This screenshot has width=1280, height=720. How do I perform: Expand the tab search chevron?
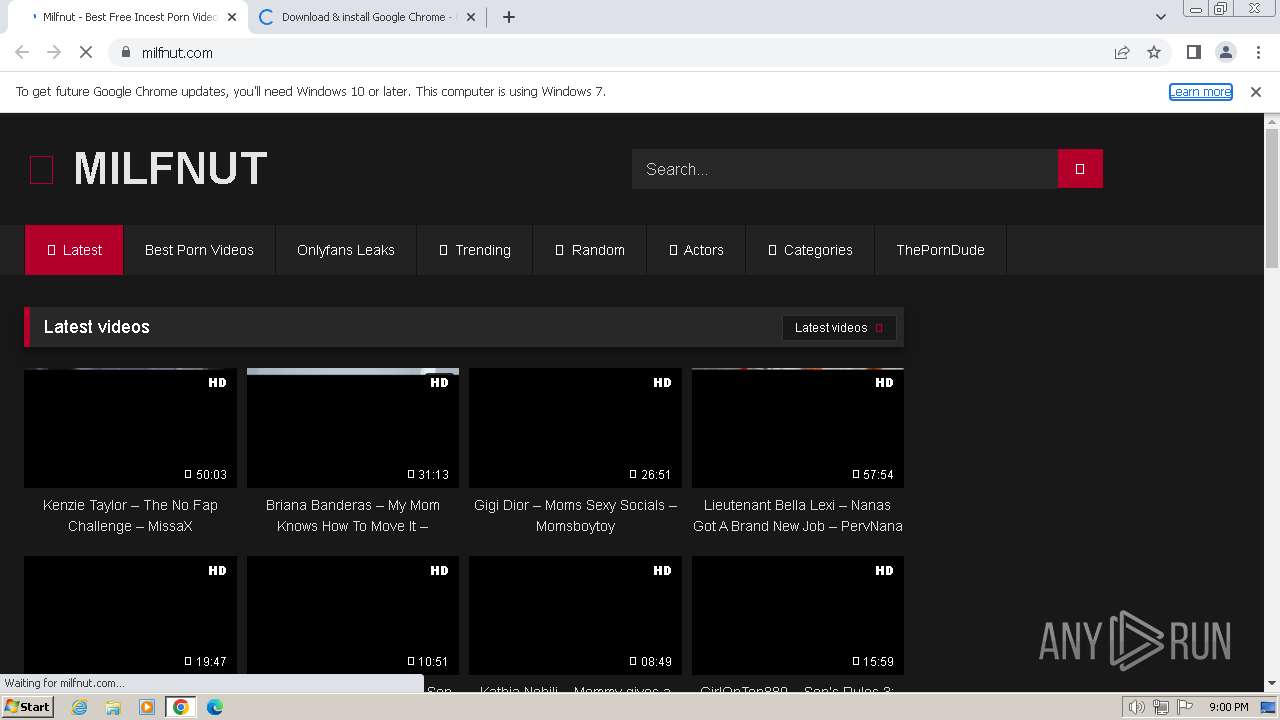click(1160, 17)
